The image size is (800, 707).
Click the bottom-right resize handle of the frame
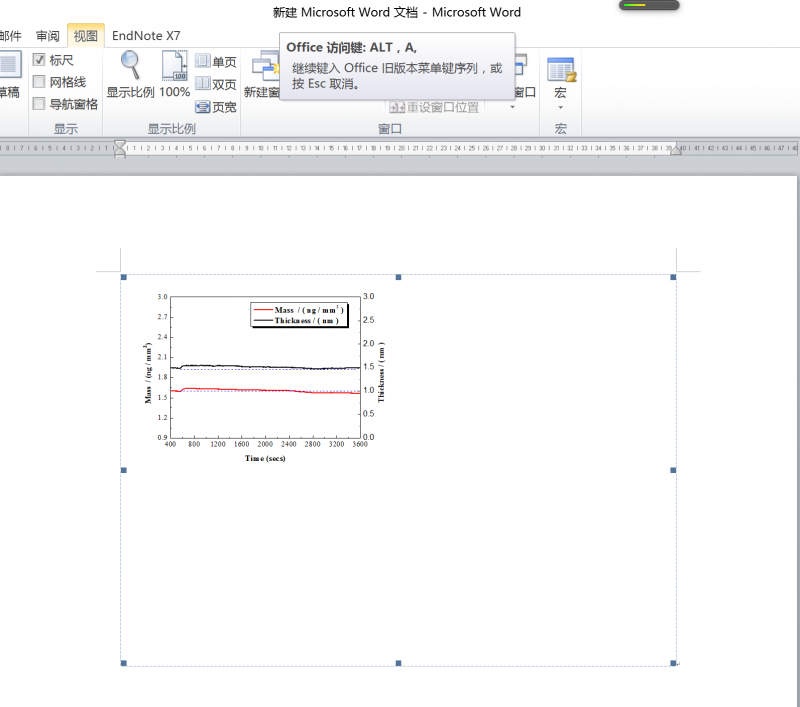click(673, 663)
